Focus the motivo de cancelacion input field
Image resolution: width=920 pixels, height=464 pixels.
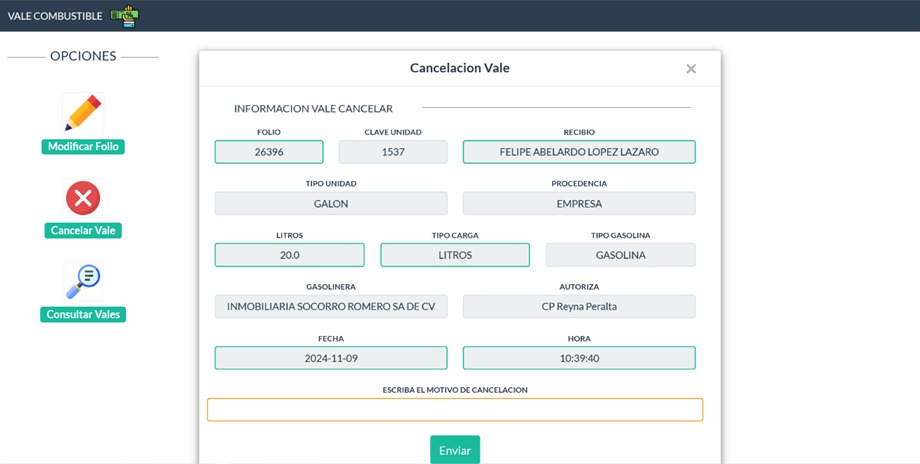(x=455, y=409)
